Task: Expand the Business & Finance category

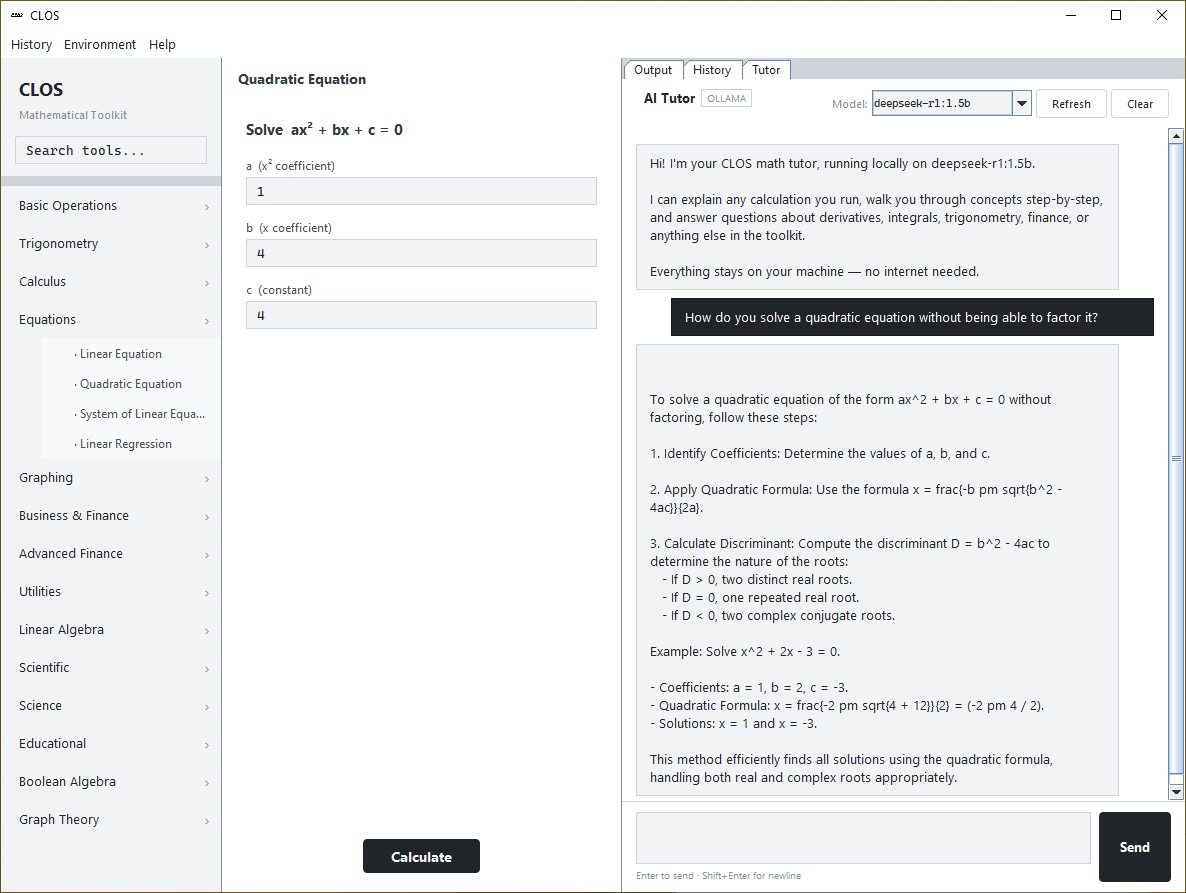Action: coord(111,515)
